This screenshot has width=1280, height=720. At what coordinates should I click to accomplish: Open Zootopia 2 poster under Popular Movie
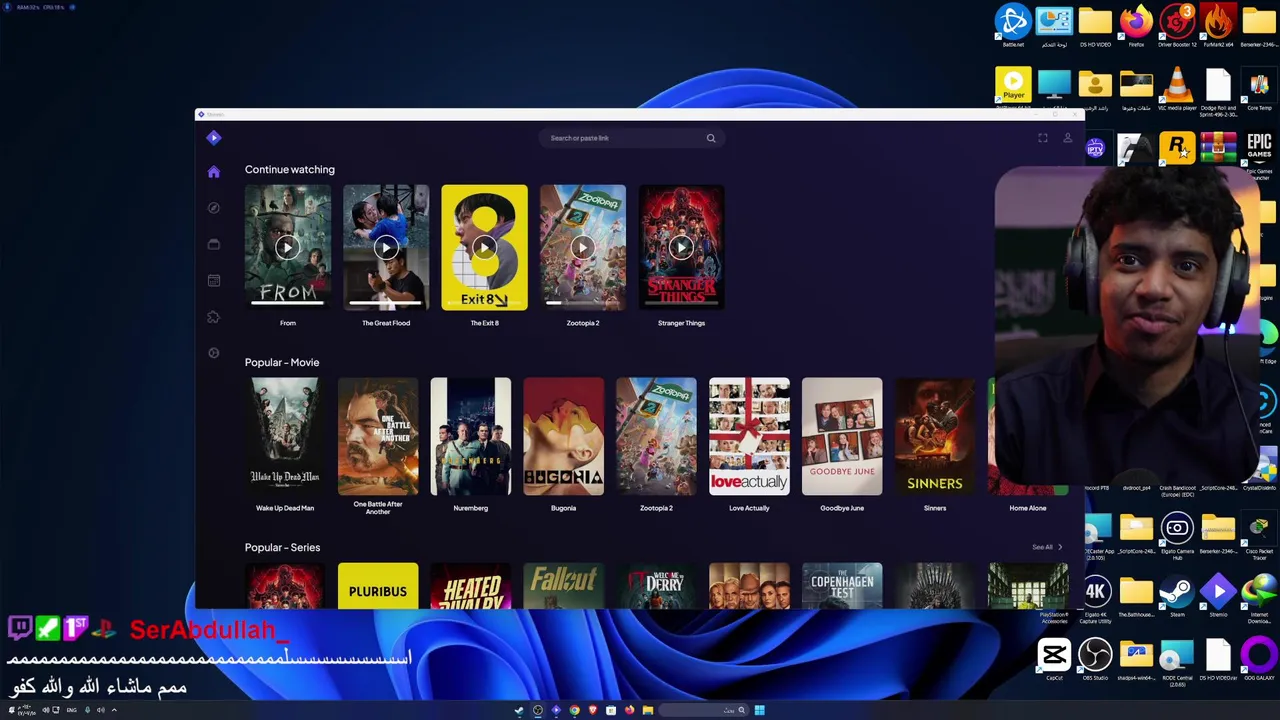[656, 436]
